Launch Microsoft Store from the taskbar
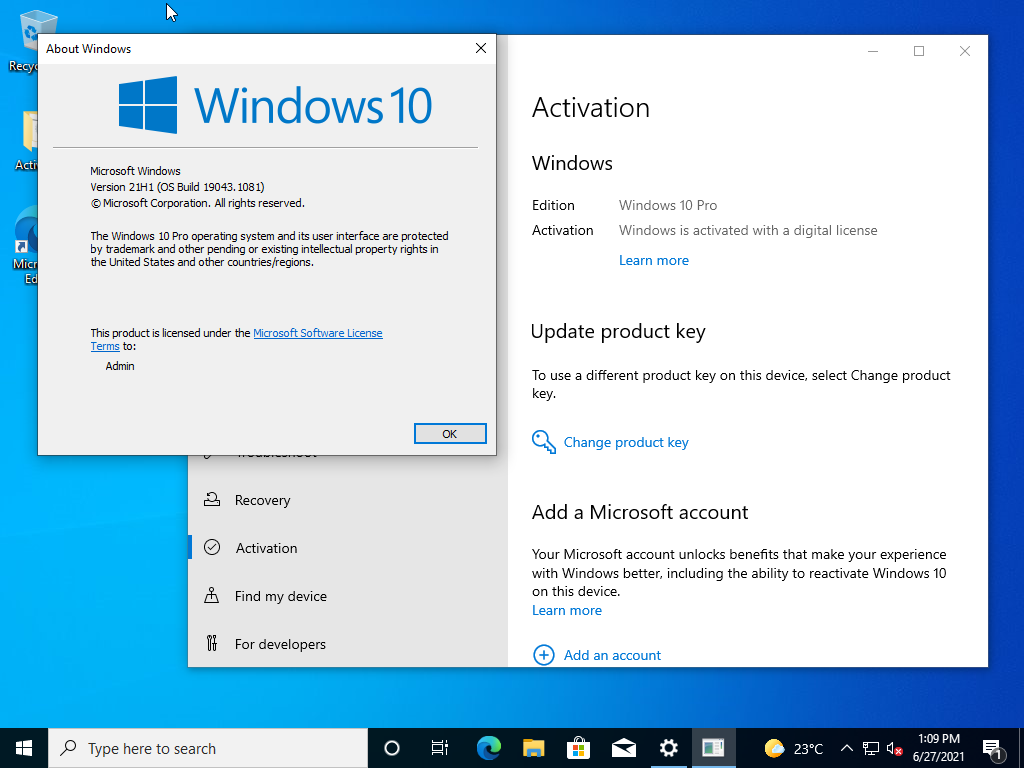This screenshot has height=768, width=1024. point(579,748)
